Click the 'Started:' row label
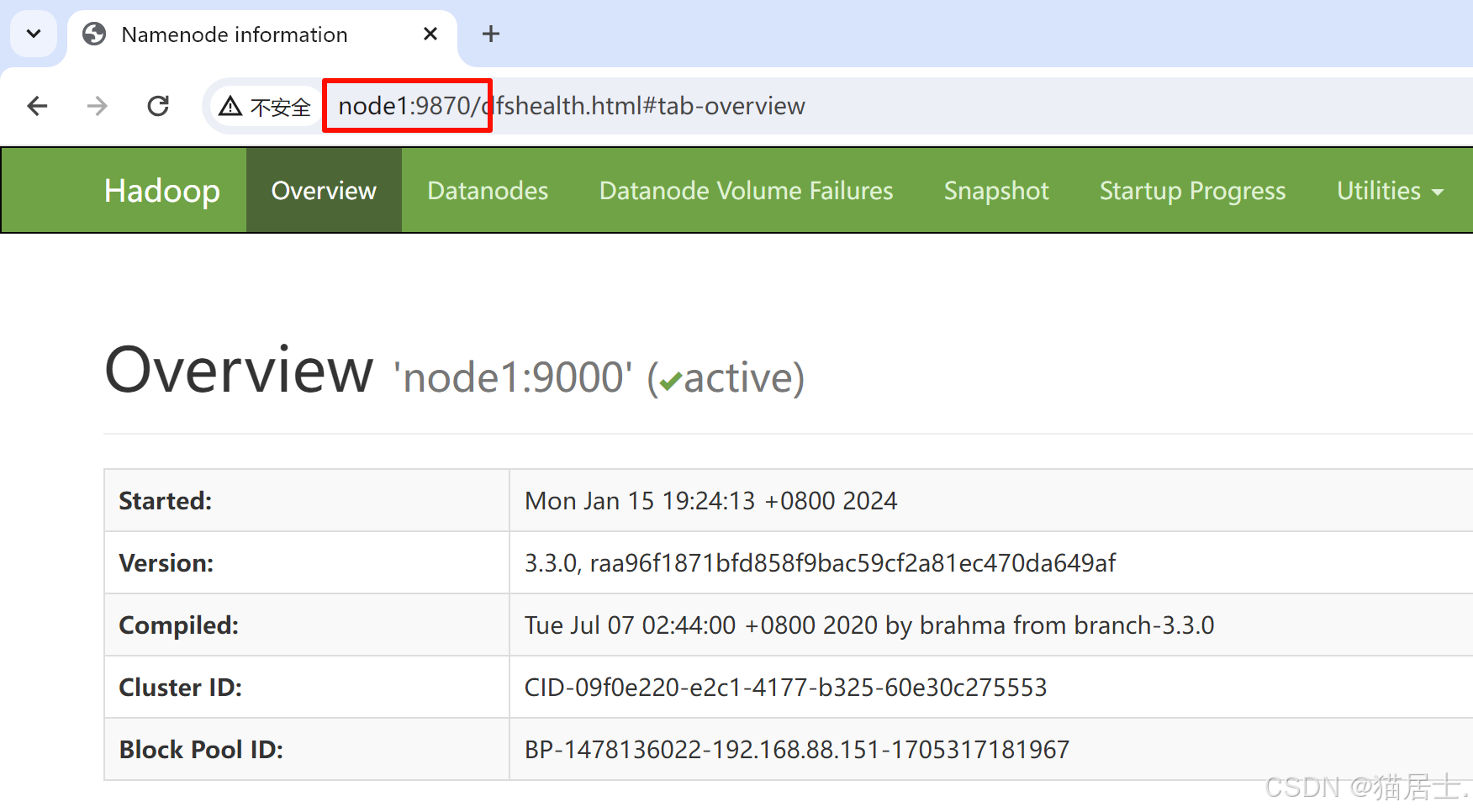The height and width of the screenshot is (812, 1473). click(x=165, y=501)
